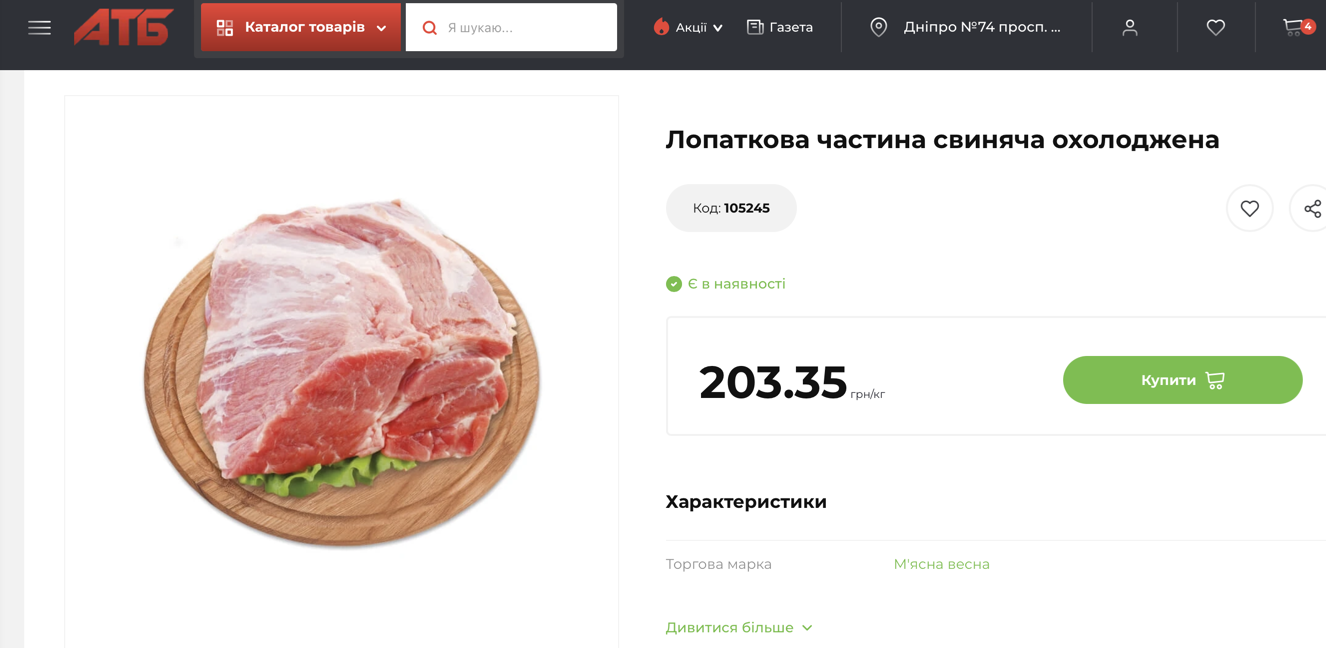The height and width of the screenshot is (648, 1327).
Task: Click the green Купити button
Action: click(x=1183, y=380)
